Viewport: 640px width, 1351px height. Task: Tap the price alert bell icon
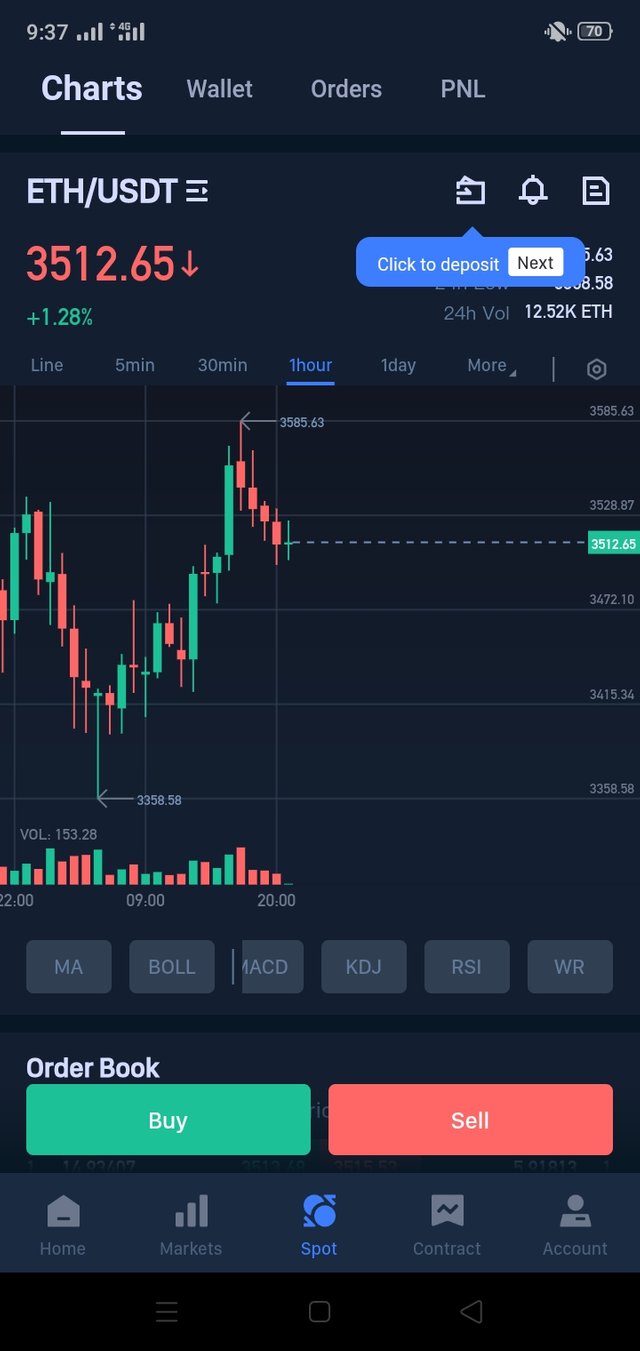(x=533, y=190)
